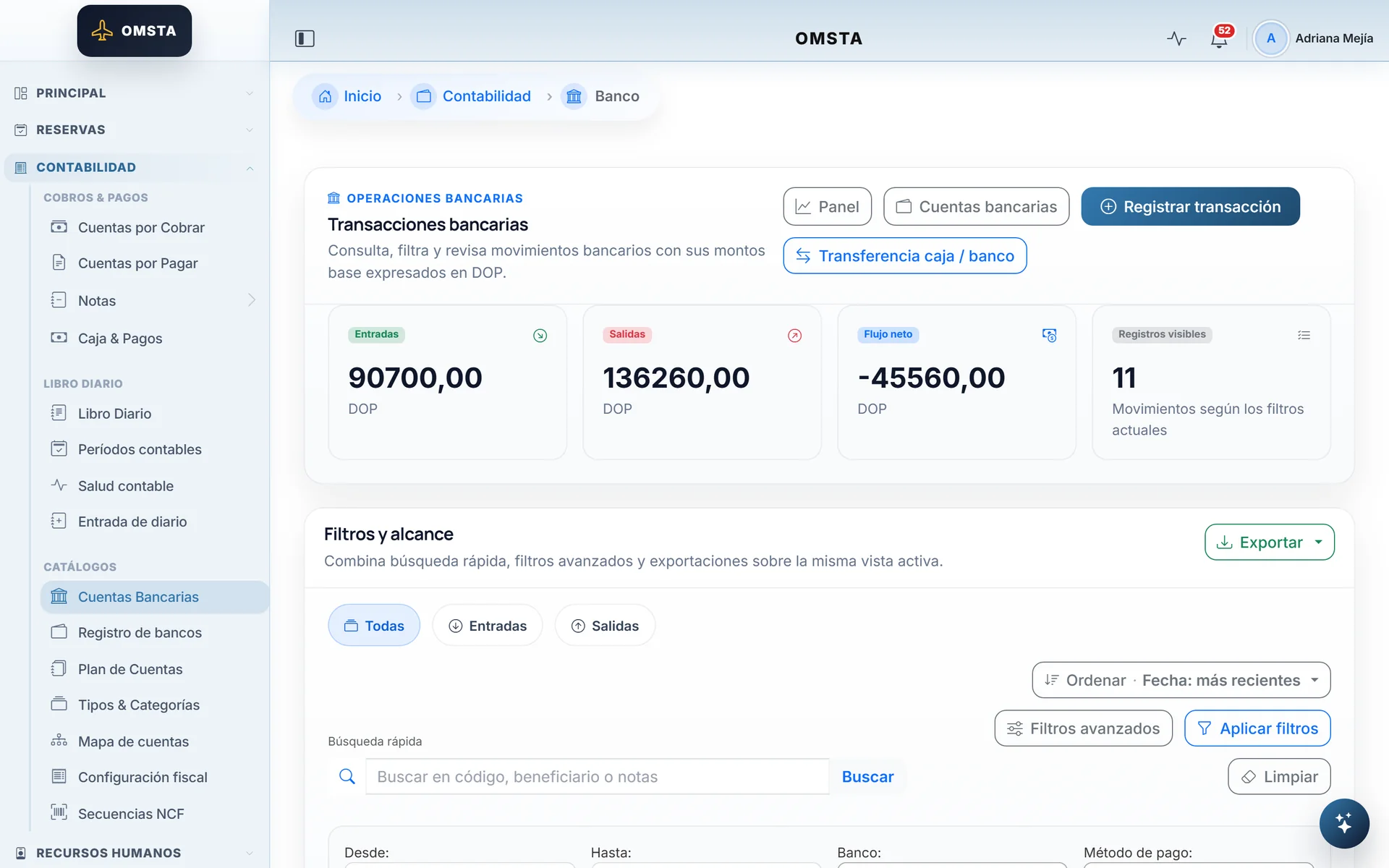Click Transferencia caja / banco button
Viewport: 1389px width, 868px height.
pyautogui.click(x=904, y=256)
